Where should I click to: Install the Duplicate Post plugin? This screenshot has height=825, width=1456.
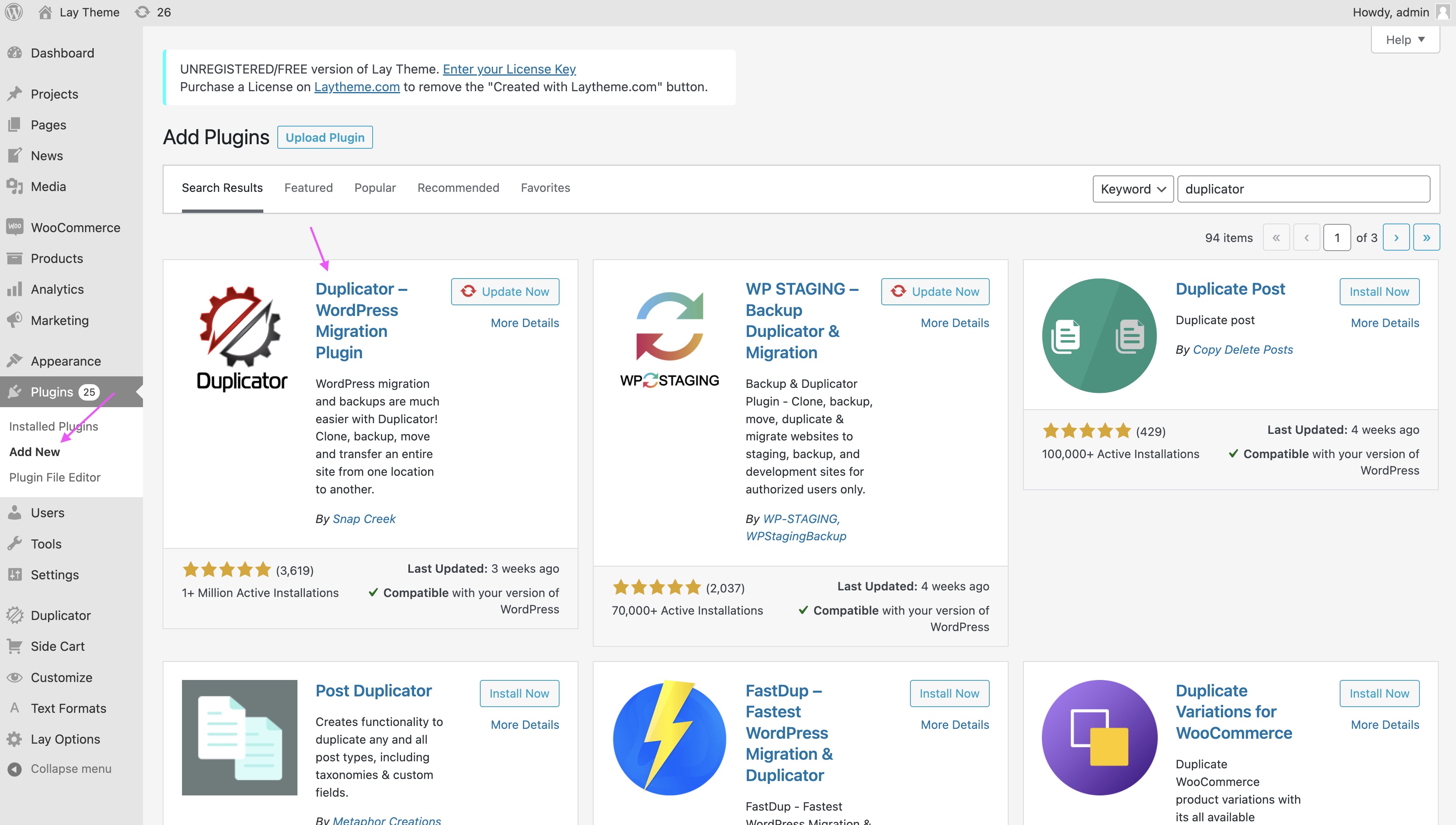point(1380,291)
